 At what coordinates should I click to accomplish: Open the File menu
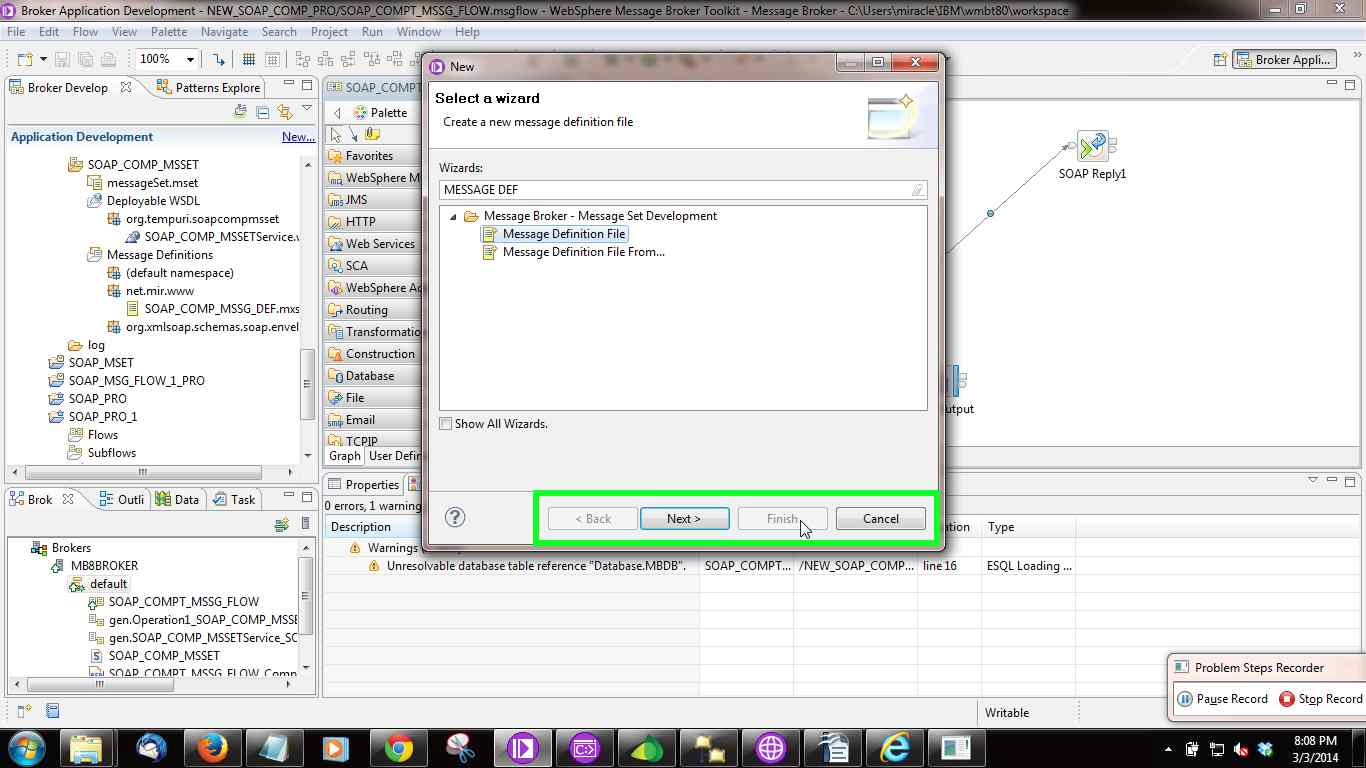tap(16, 32)
